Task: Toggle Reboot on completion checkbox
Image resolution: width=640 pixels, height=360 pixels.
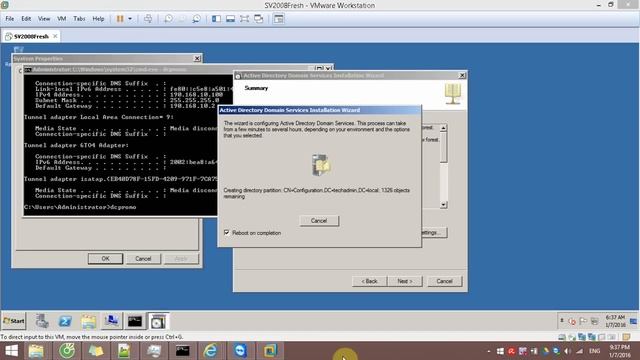Action: tap(227, 232)
